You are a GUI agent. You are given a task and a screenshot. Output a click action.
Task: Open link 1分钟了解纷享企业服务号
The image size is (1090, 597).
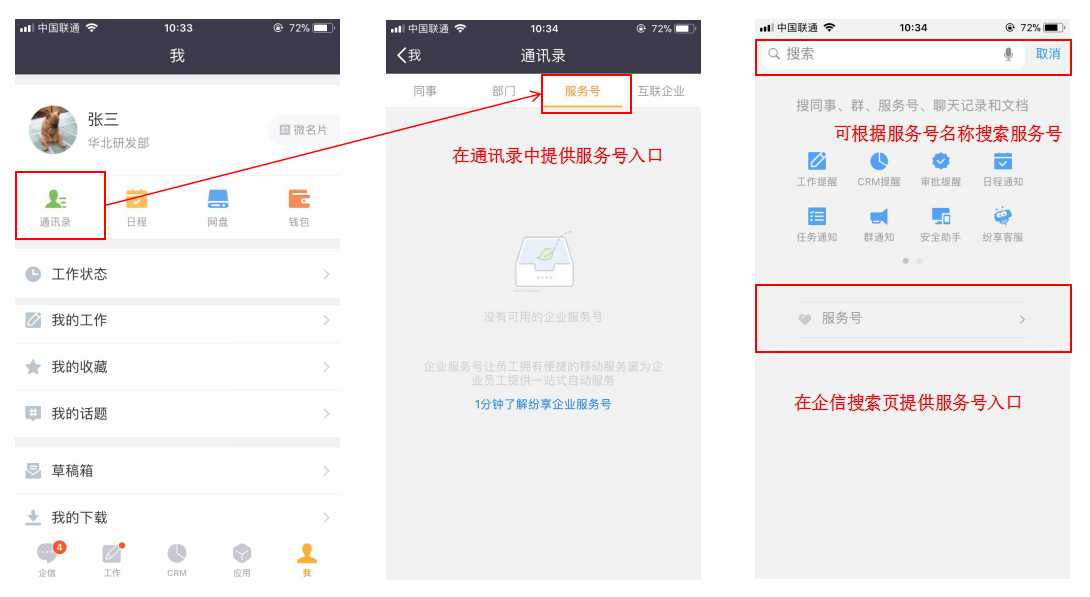tap(543, 404)
